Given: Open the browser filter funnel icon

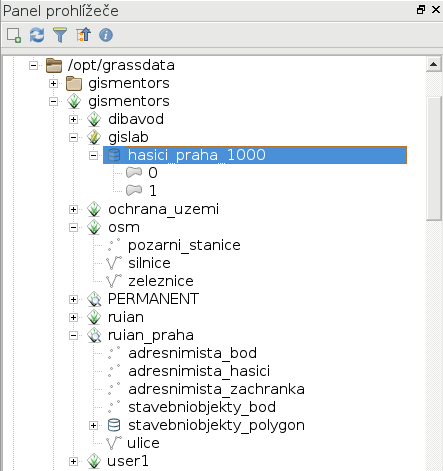Looking at the screenshot, I should pyautogui.click(x=60, y=35).
